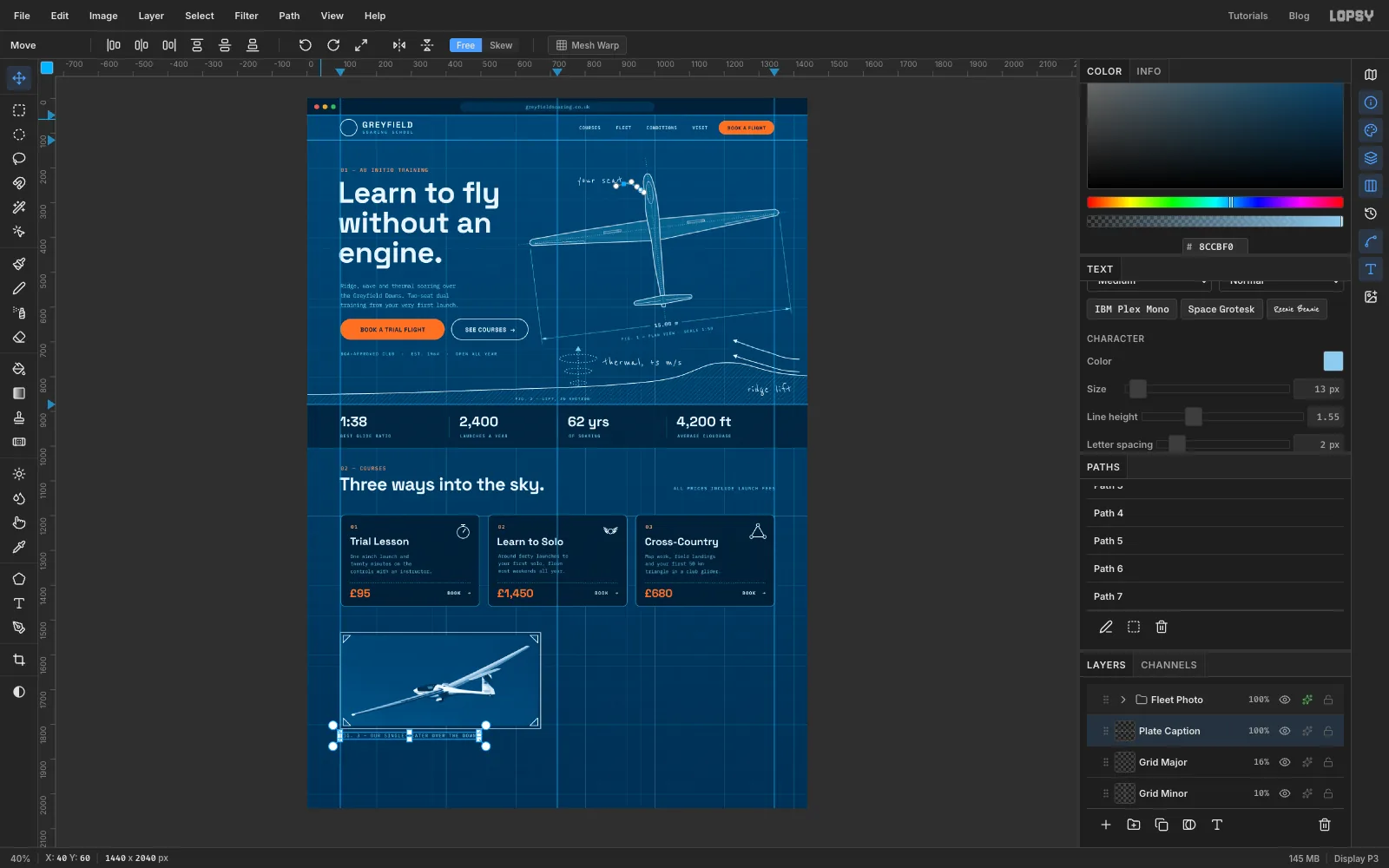
Task: Toggle visibility of Plate Caption layer
Action: click(x=1285, y=731)
